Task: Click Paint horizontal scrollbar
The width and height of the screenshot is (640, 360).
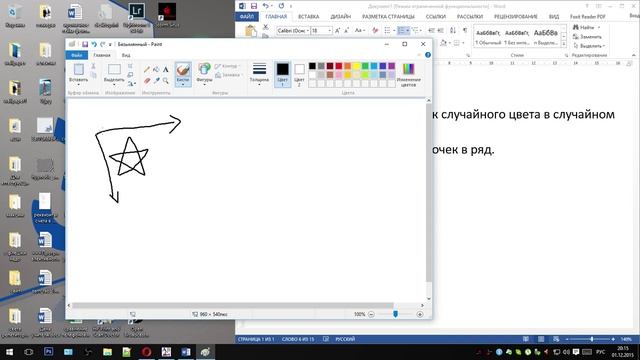Action: (x=233, y=305)
